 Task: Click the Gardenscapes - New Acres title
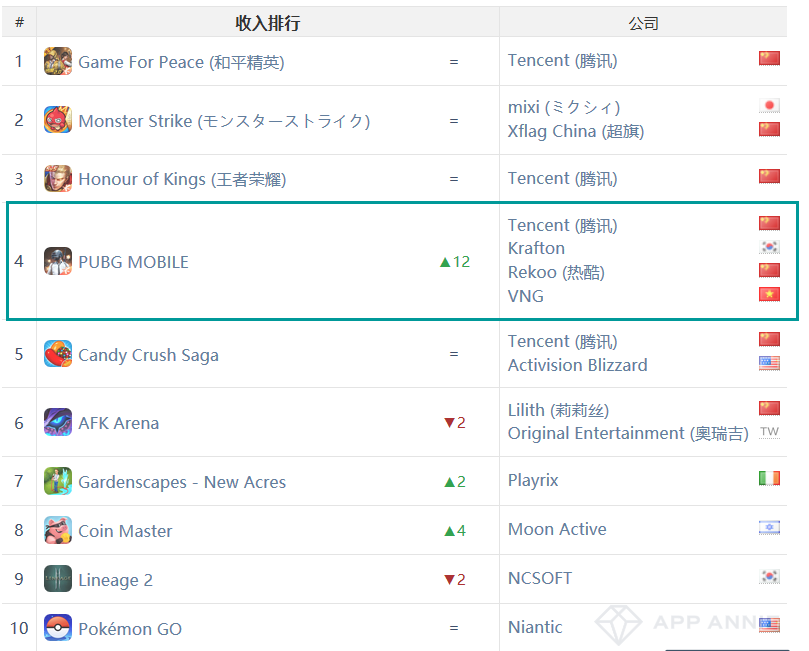[x=182, y=482]
